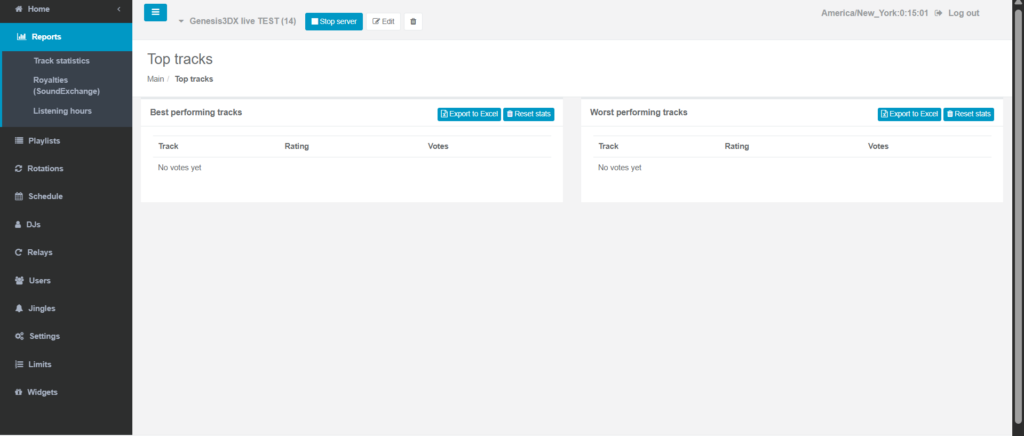Viewport: 1024px width, 436px height.
Task: Open Royalties (SoundExchange) report
Action: (62, 85)
